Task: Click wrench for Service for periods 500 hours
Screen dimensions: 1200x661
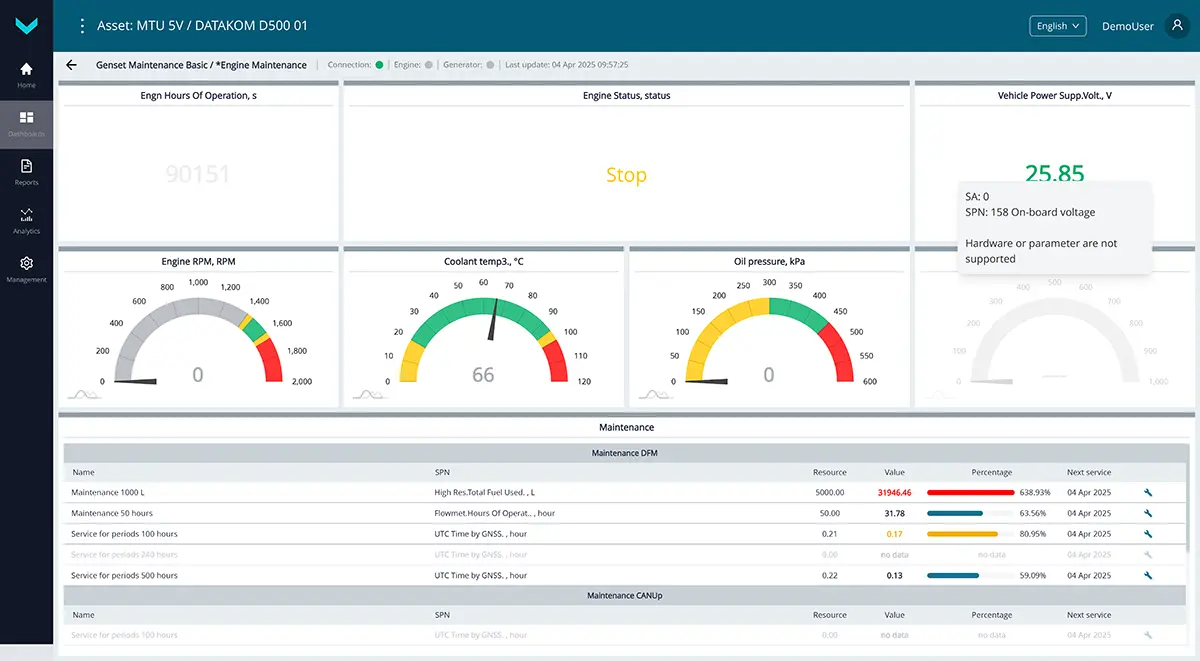Action: tap(1148, 576)
